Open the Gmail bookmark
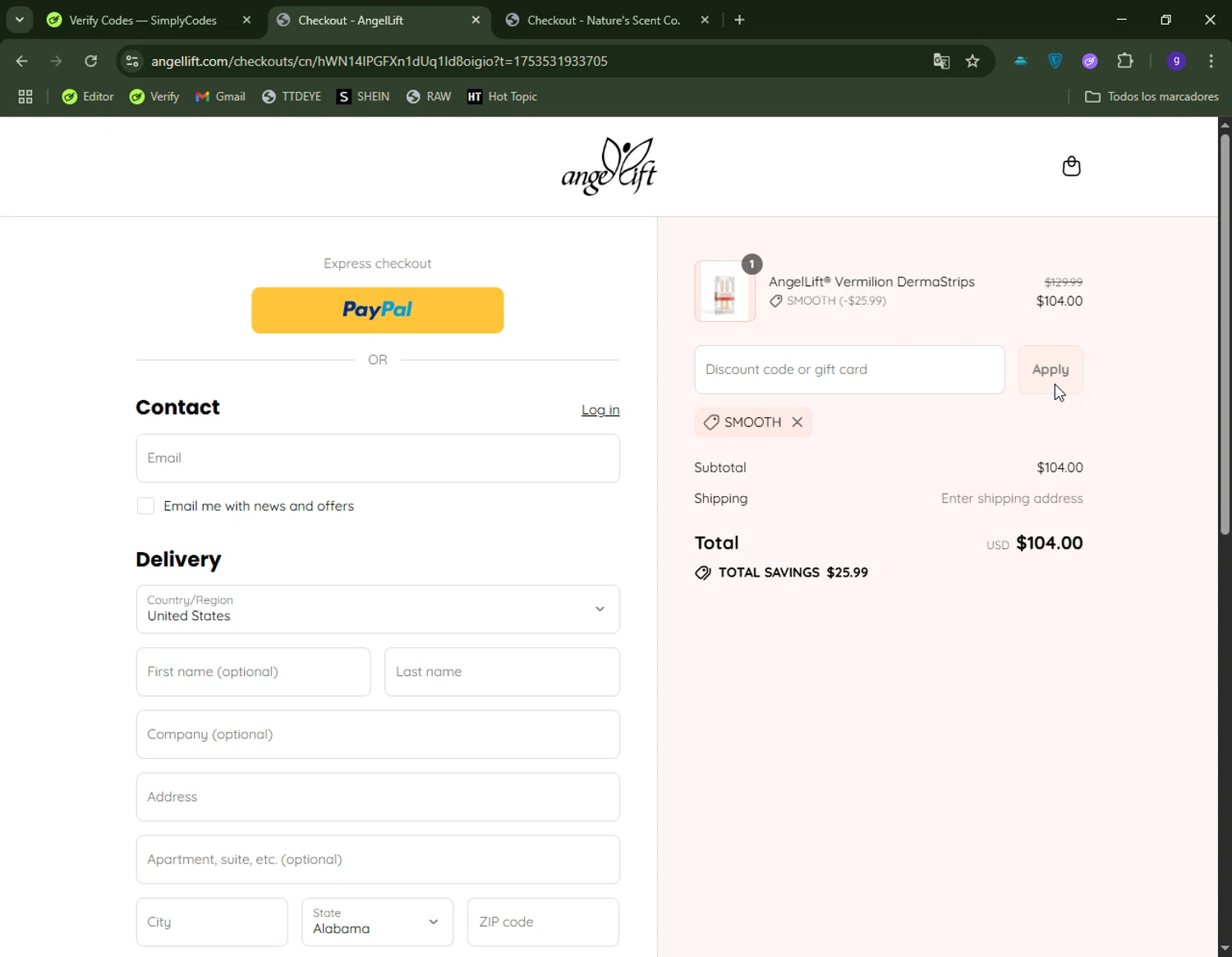The image size is (1232, 957). [x=220, y=97]
